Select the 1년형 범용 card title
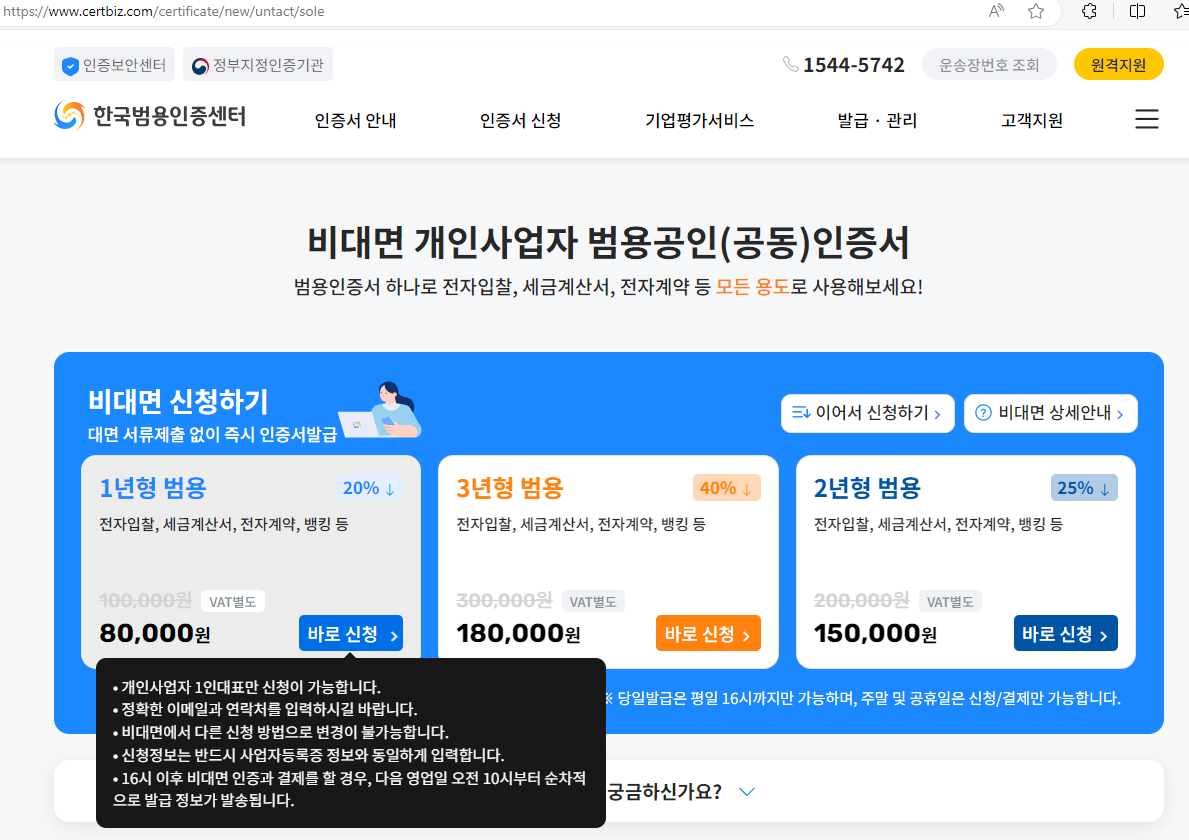The image size is (1189, 840). pos(153,487)
